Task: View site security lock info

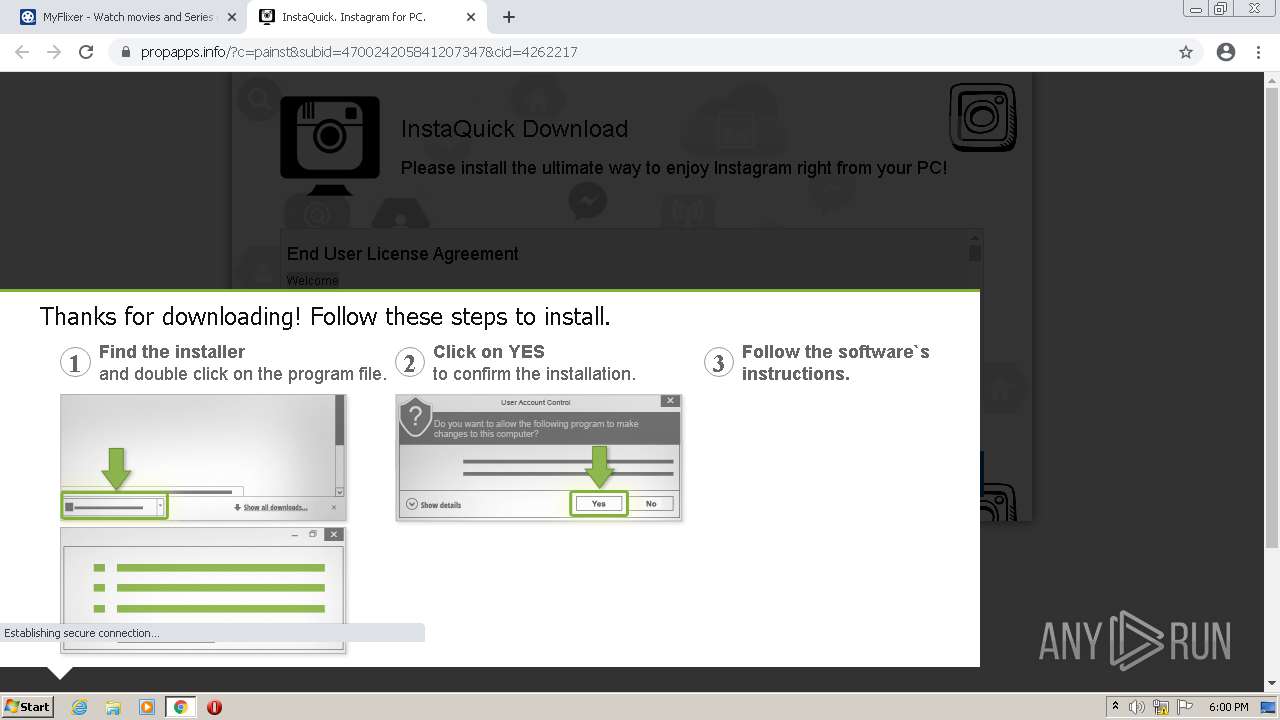Action: pyautogui.click(x=126, y=52)
